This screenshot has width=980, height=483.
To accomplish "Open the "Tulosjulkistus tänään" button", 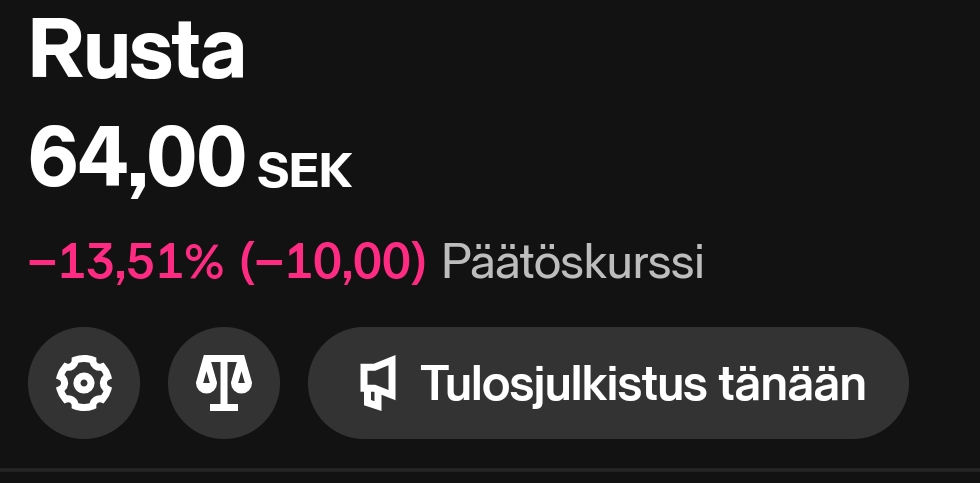I will click(x=607, y=383).
